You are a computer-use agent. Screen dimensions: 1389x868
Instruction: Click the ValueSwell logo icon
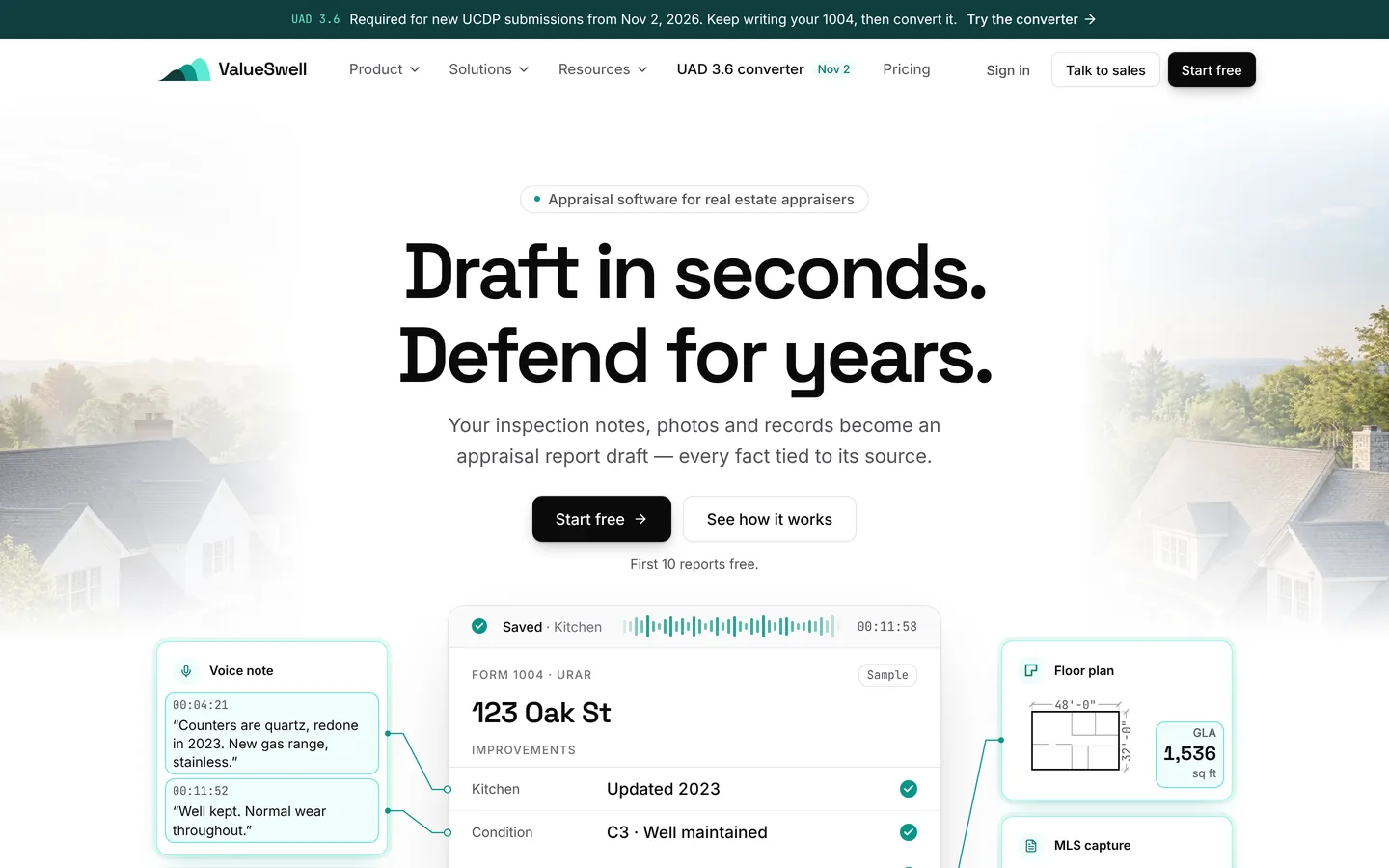pos(184,69)
